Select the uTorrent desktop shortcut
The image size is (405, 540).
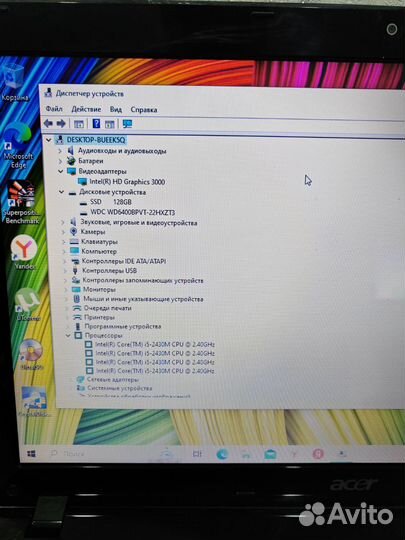tap(28, 304)
